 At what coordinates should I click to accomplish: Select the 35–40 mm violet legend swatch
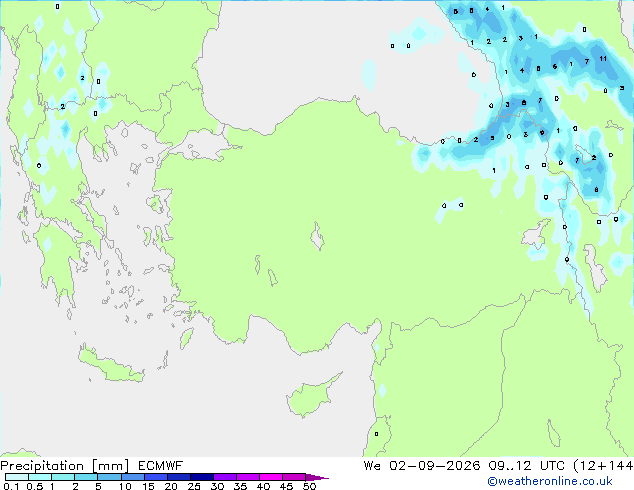point(247,477)
